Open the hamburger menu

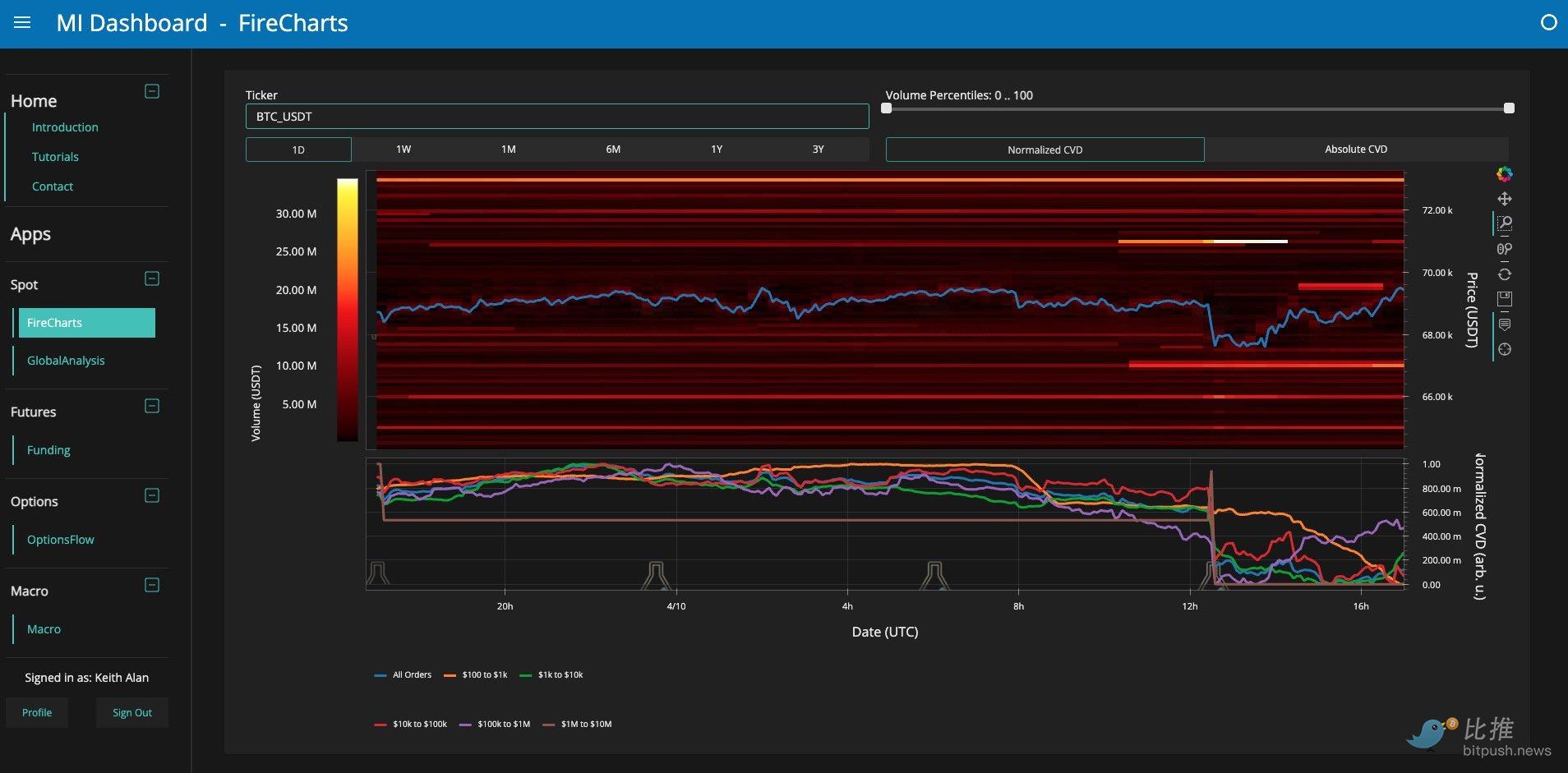(x=22, y=23)
